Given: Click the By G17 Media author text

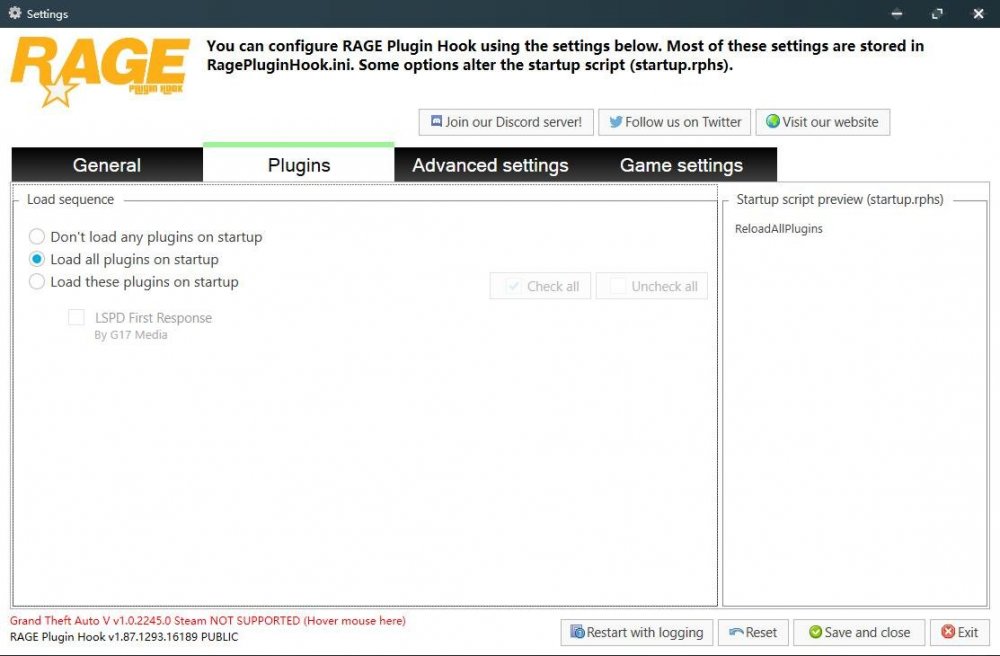Looking at the screenshot, I should [131, 335].
